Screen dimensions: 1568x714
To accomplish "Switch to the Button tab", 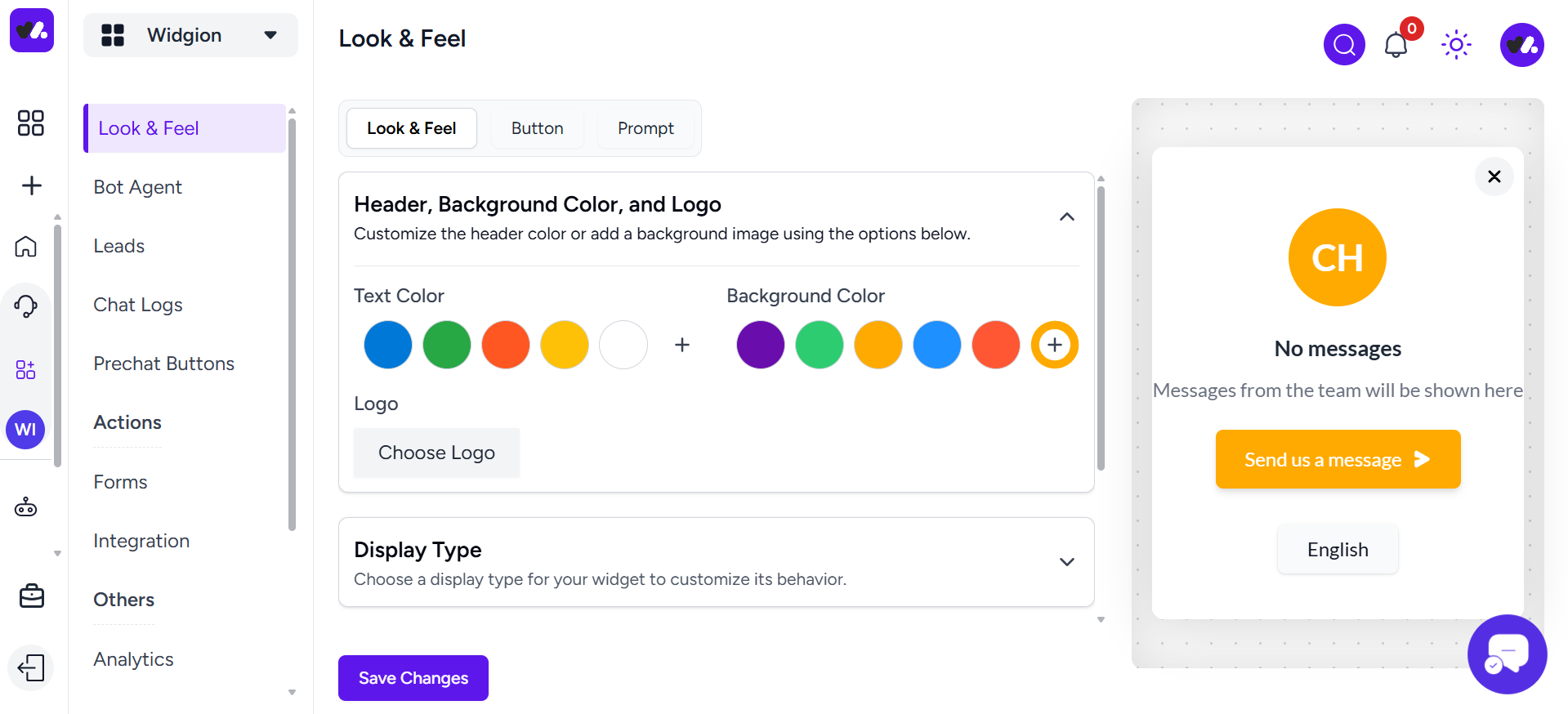I will click(x=537, y=128).
